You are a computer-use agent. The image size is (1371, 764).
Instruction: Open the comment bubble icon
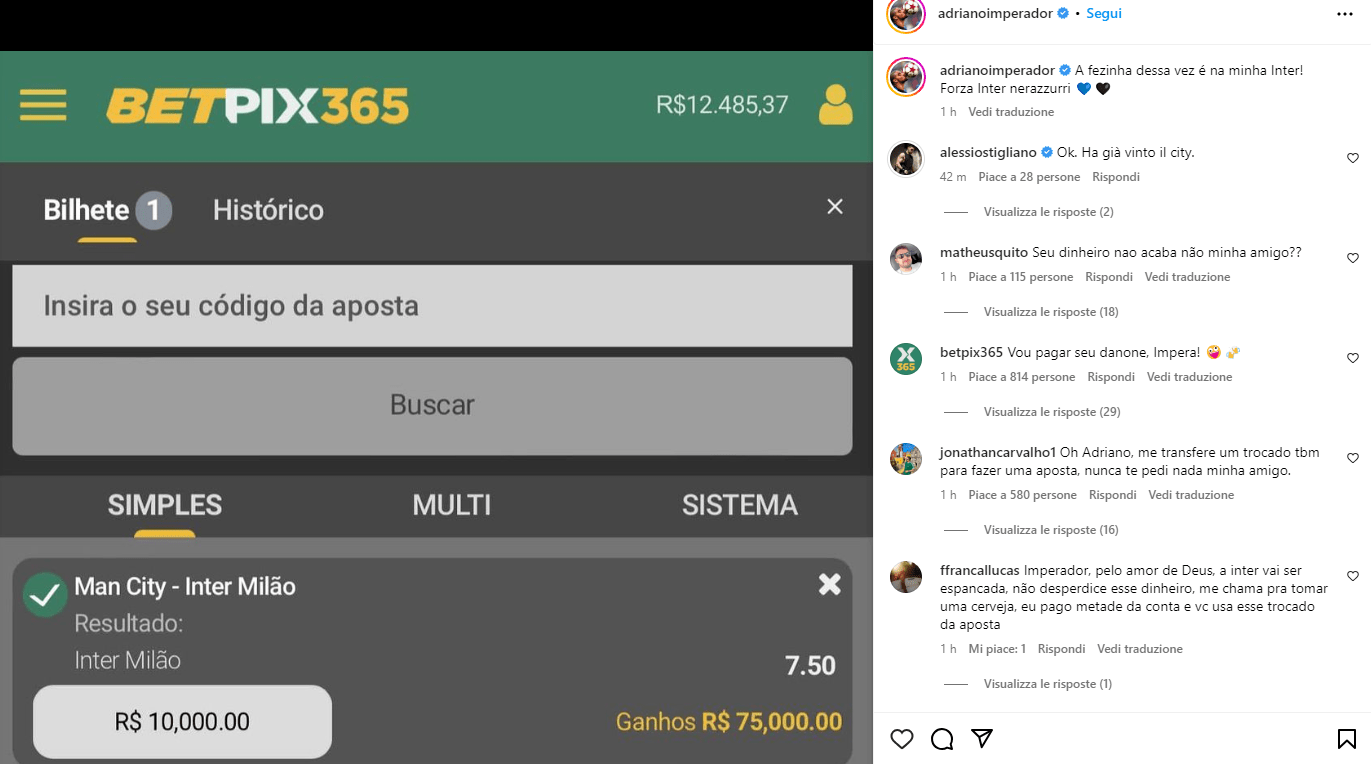tap(942, 739)
